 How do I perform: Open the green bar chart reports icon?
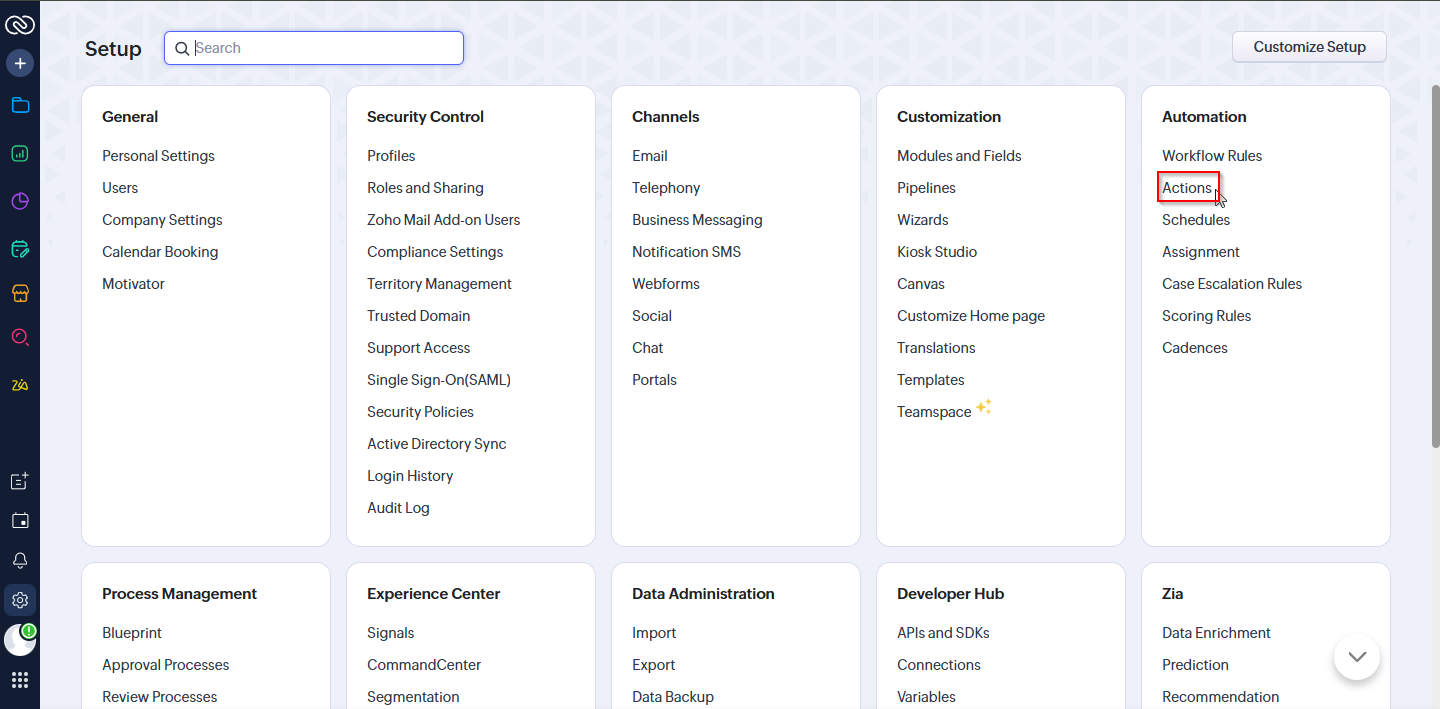[x=20, y=154]
